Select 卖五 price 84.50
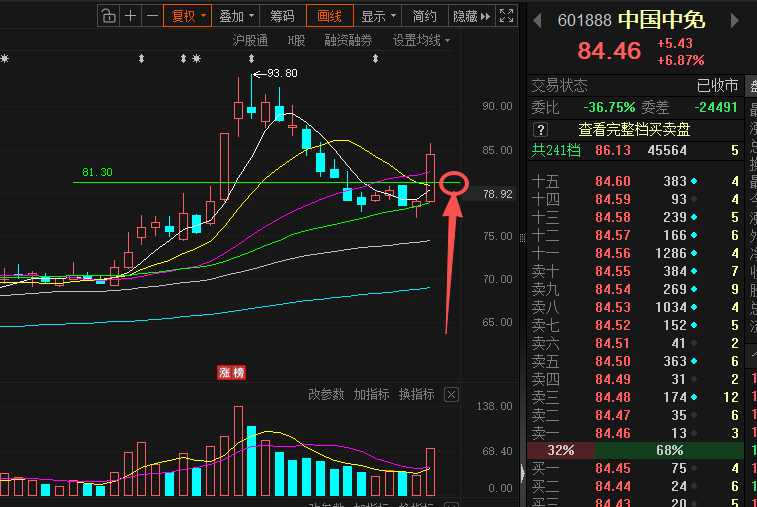757x507 pixels. click(x=613, y=361)
